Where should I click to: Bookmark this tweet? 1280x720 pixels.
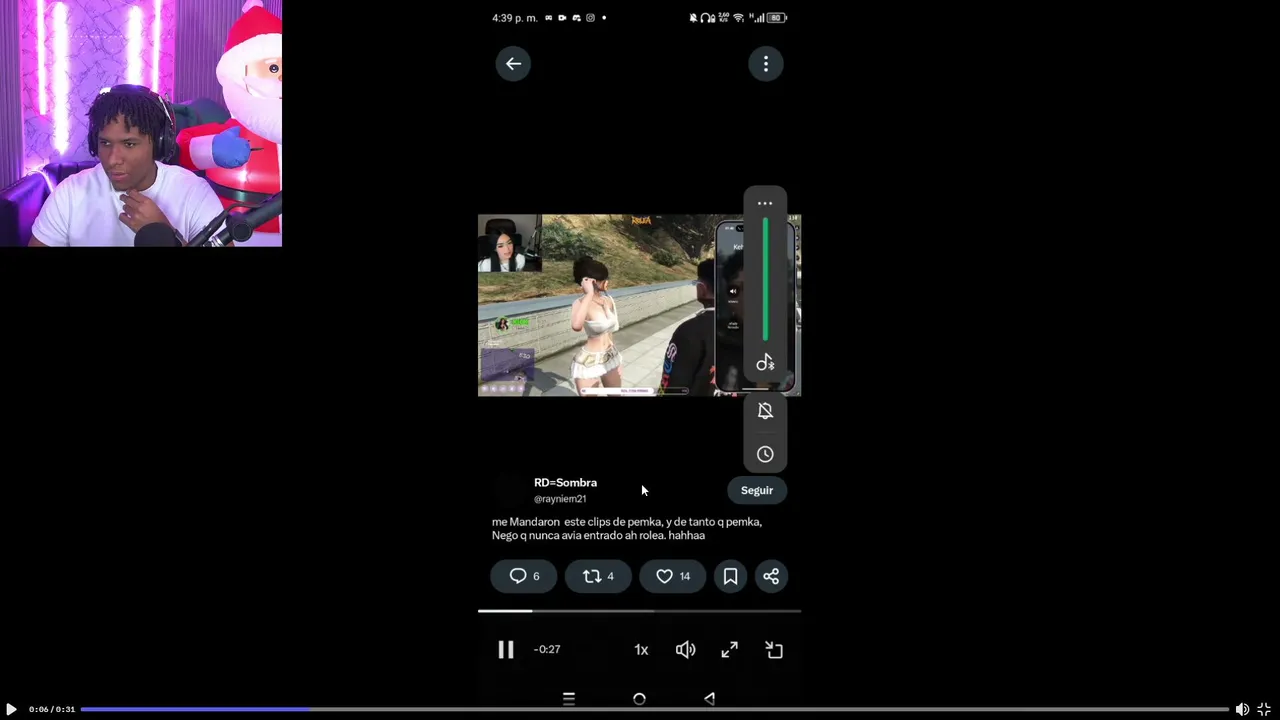coord(730,576)
